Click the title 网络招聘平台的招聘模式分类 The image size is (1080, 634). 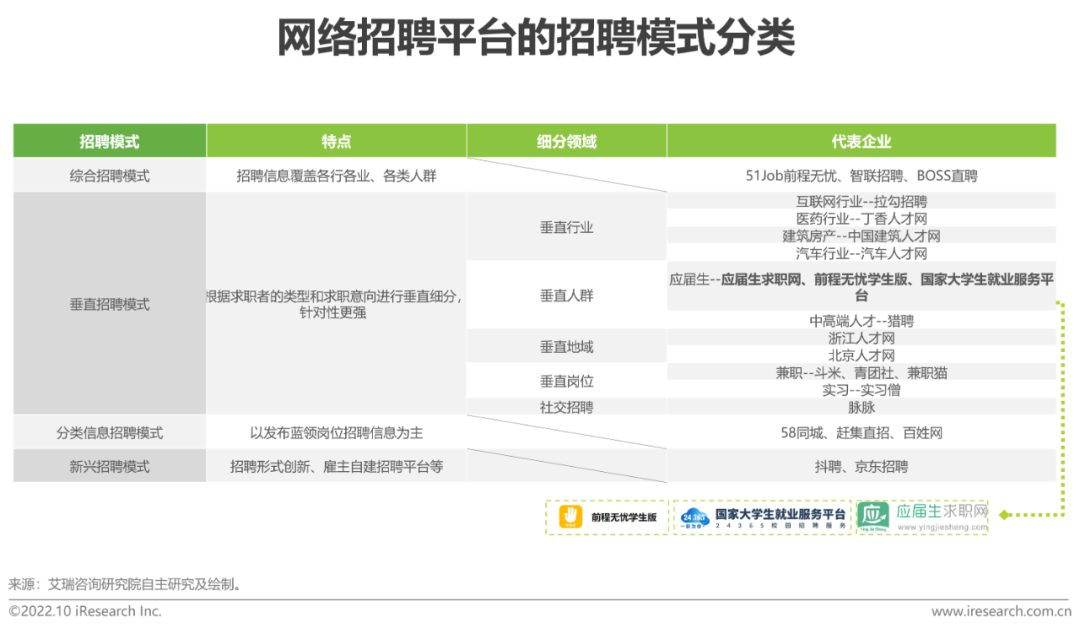pos(536,37)
